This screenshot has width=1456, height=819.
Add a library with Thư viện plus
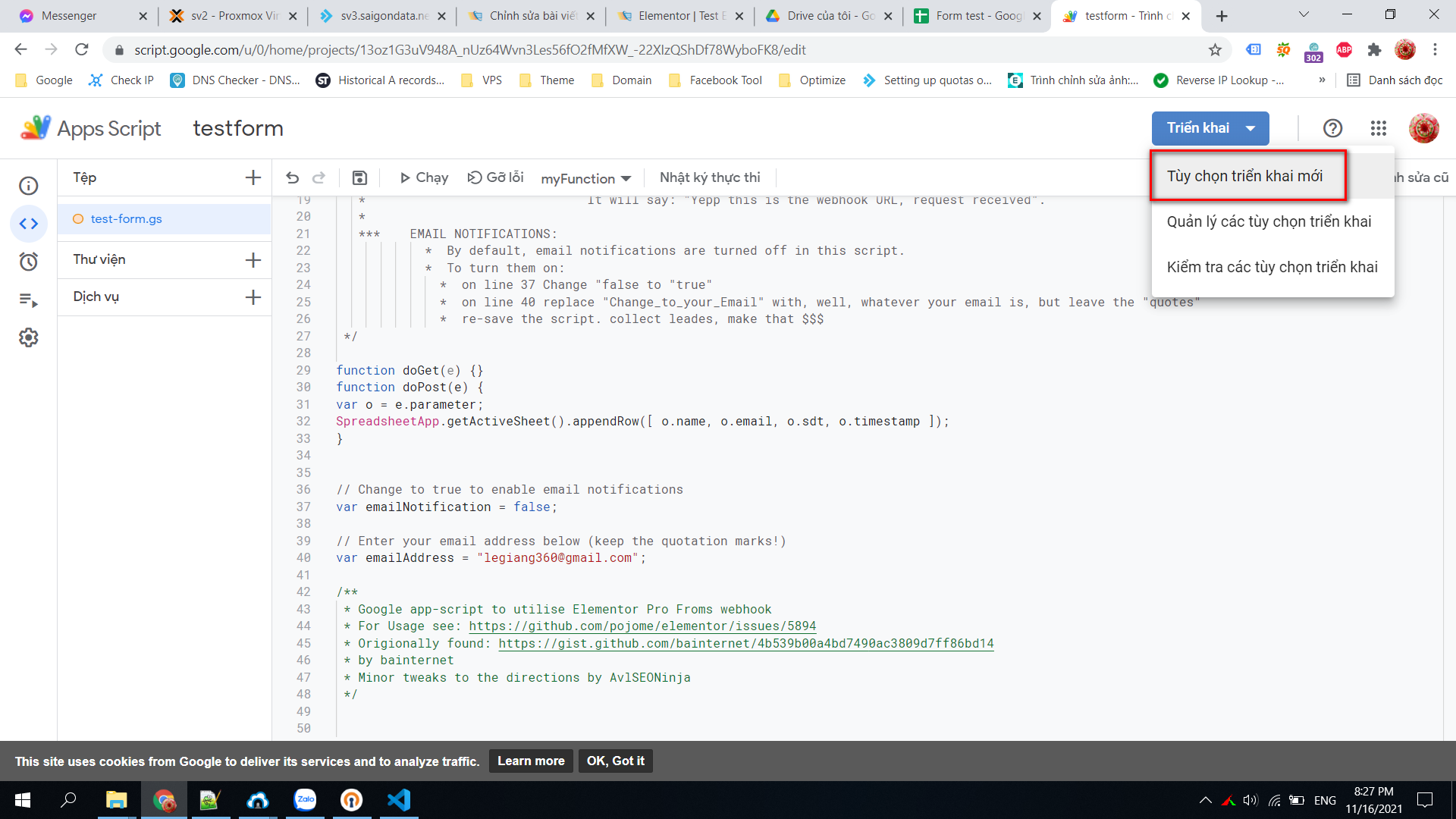(253, 260)
